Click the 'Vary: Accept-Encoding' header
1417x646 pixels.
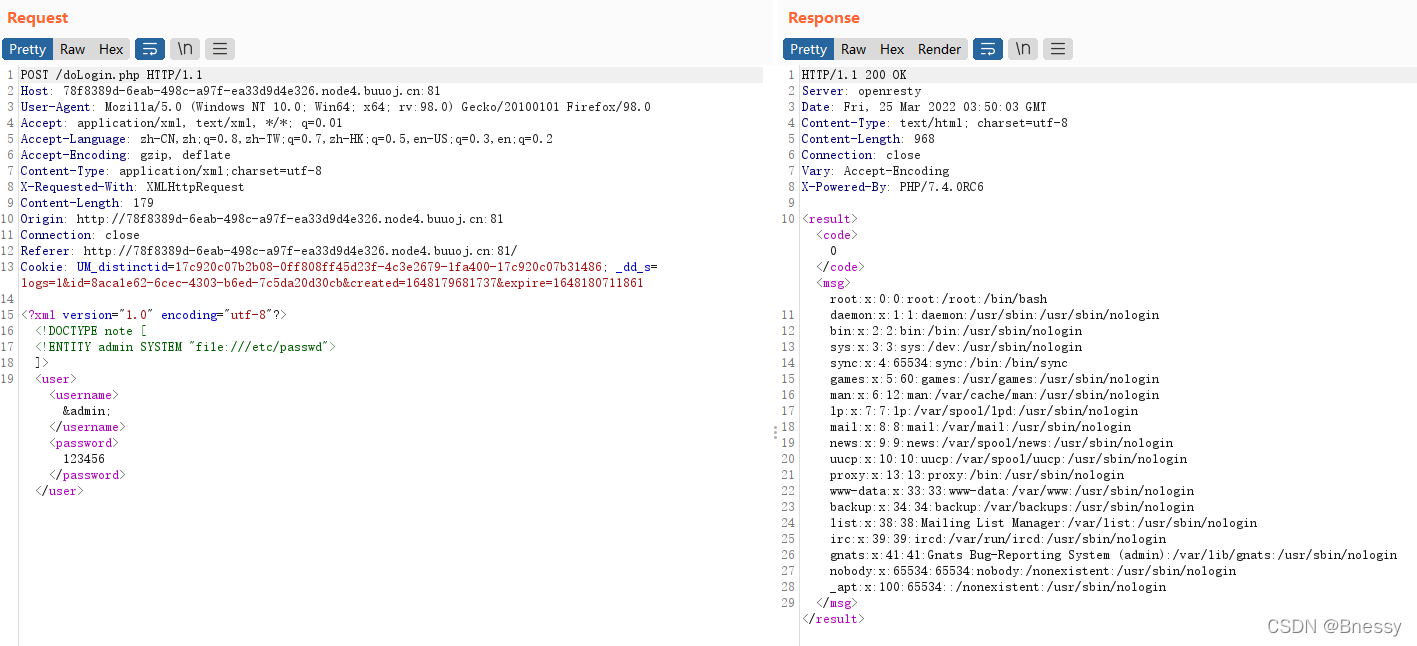point(875,171)
